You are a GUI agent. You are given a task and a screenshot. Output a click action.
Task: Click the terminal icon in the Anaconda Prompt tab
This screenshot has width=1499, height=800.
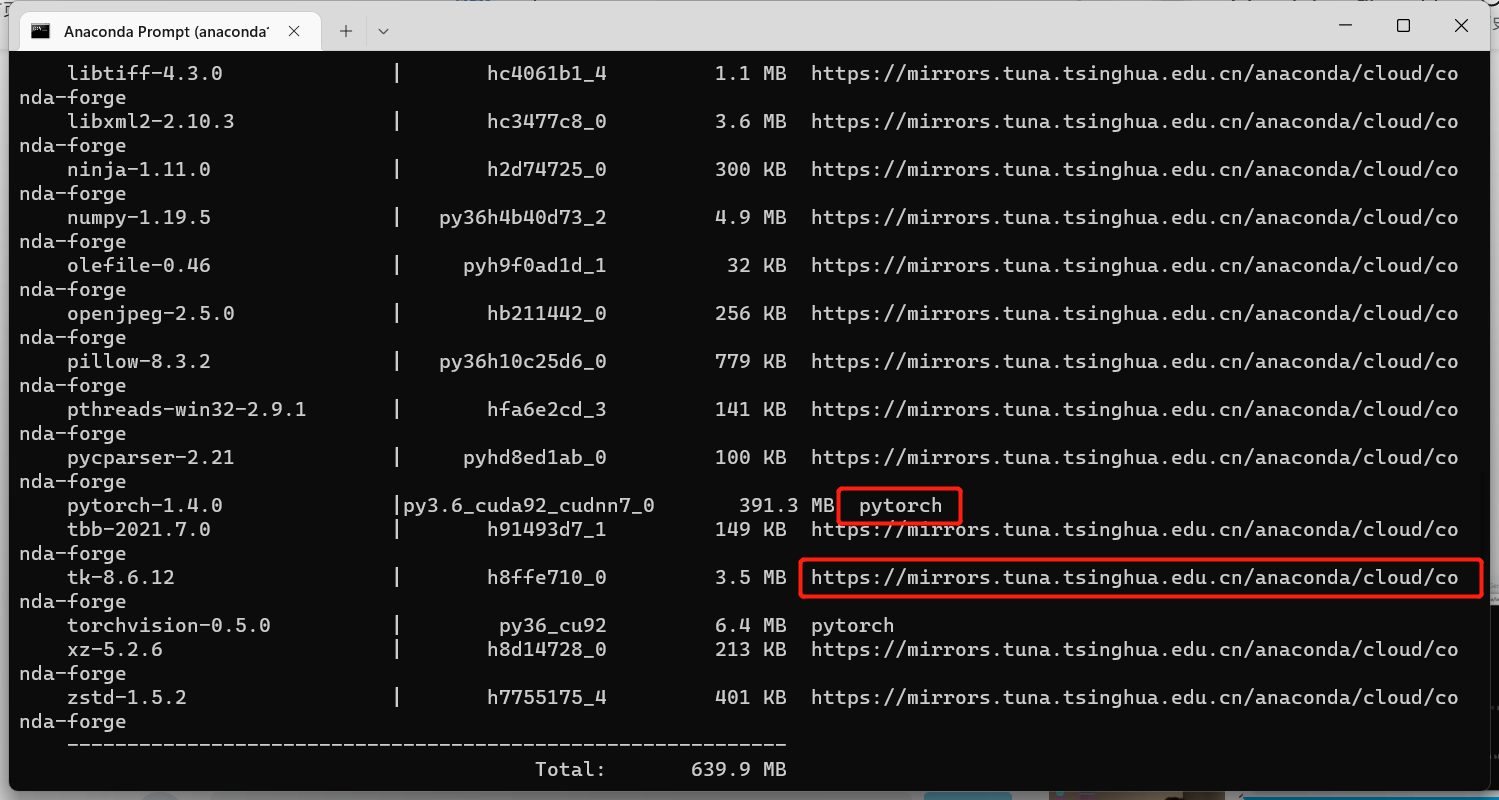coord(41,31)
